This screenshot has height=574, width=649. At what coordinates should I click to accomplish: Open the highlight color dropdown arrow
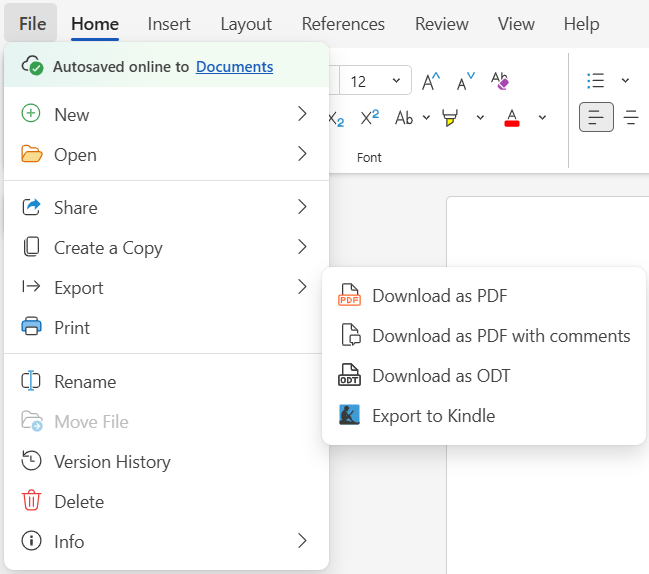click(480, 118)
